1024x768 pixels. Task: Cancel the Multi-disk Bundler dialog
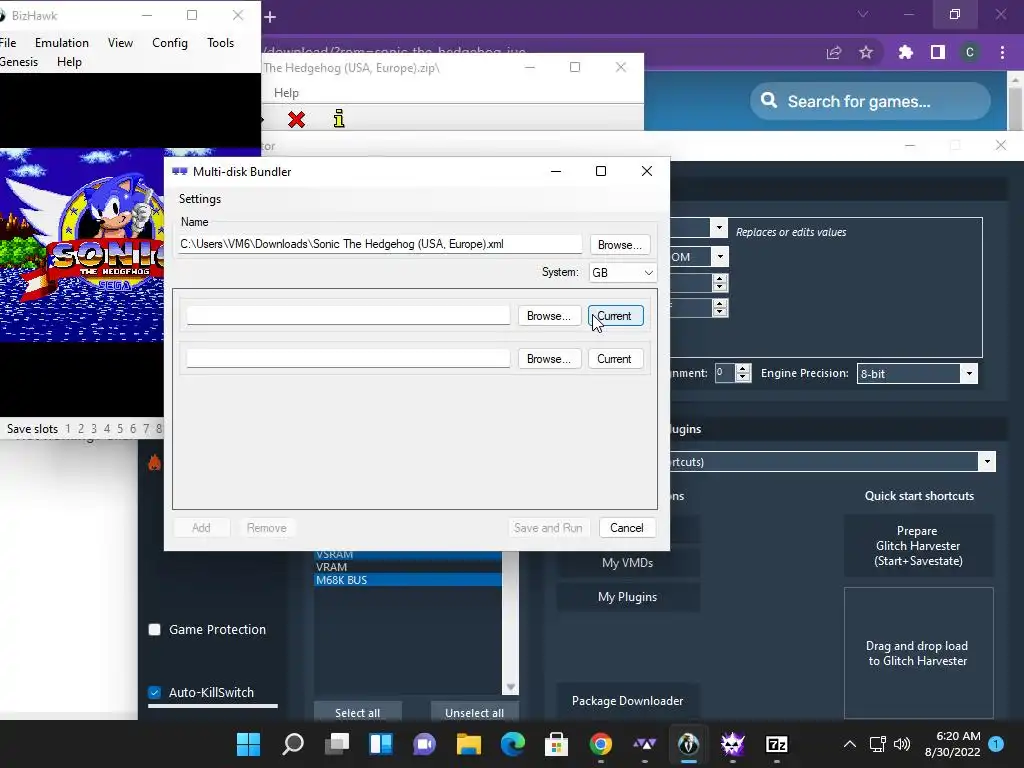click(627, 528)
